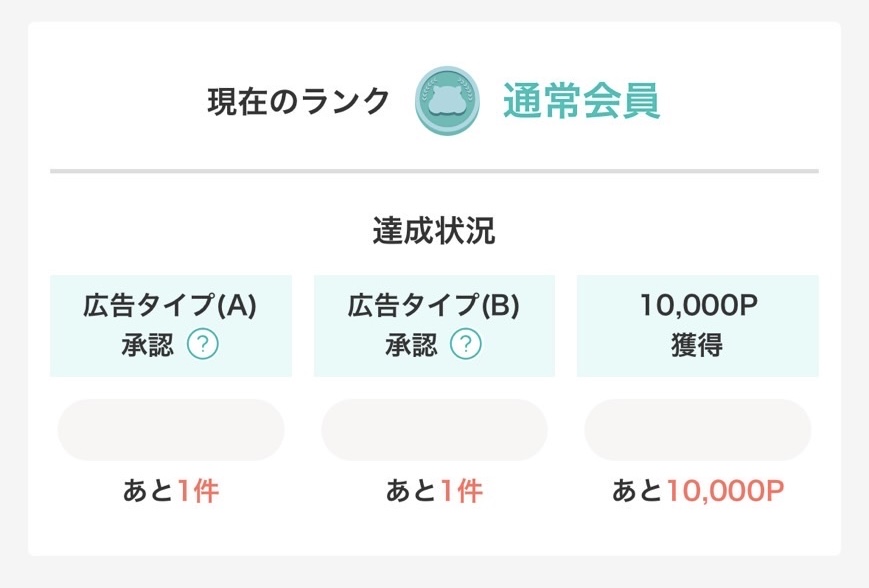The height and width of the screenshot is (588, 869).
Task: Open help icon for 広告タイプ(B) 承認
Action: point(466,344)
